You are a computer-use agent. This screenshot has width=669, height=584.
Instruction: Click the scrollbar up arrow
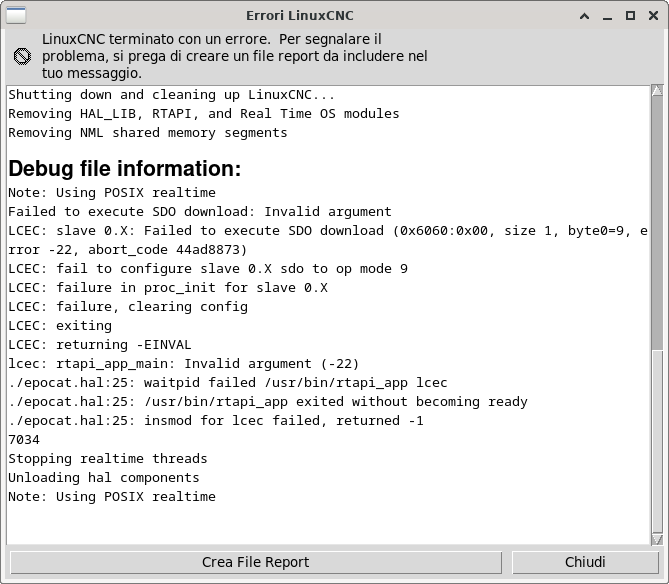click(x=657, y=90)
